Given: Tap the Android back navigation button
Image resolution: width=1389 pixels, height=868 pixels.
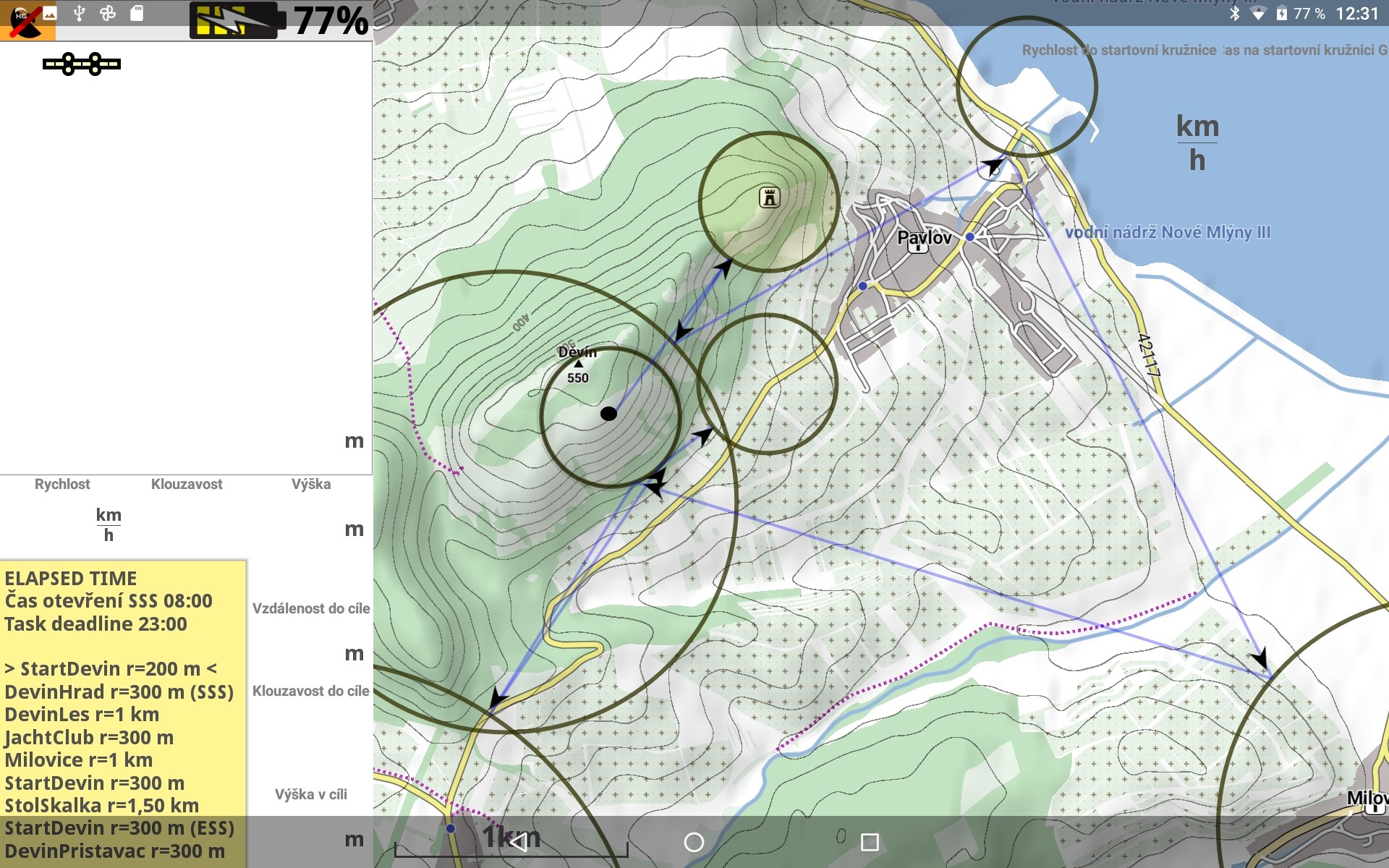Looking at the screenshot, I should [518, 842].
